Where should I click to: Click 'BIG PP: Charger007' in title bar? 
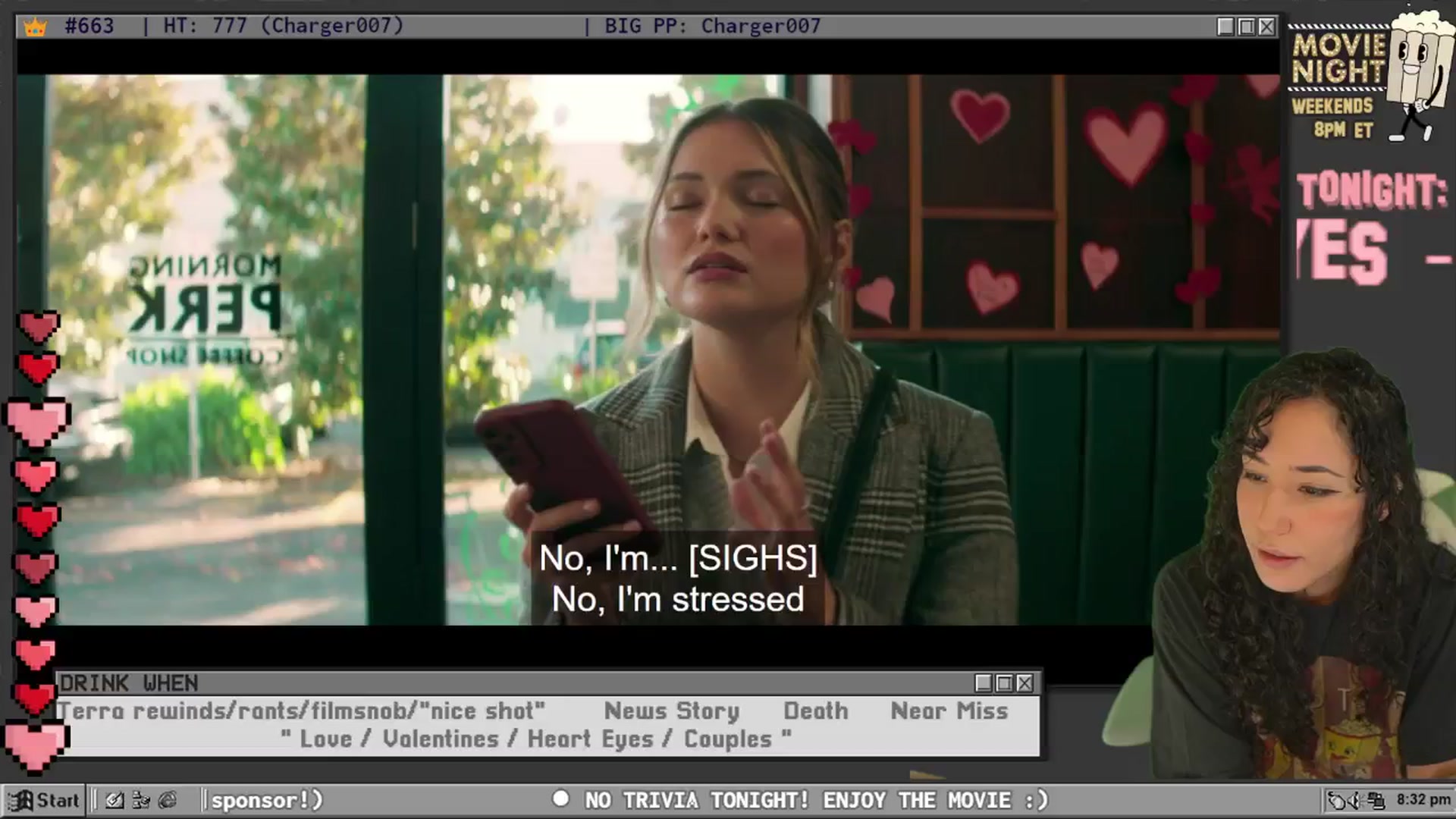pyautogui.click(x=712, y=26)
